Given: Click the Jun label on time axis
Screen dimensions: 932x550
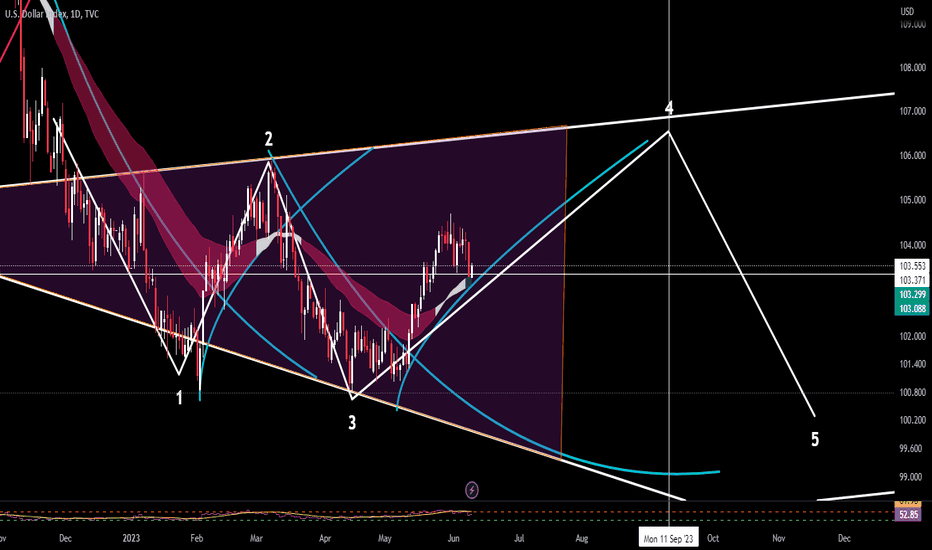Looking at the screenshot, I should pos(454,538).
